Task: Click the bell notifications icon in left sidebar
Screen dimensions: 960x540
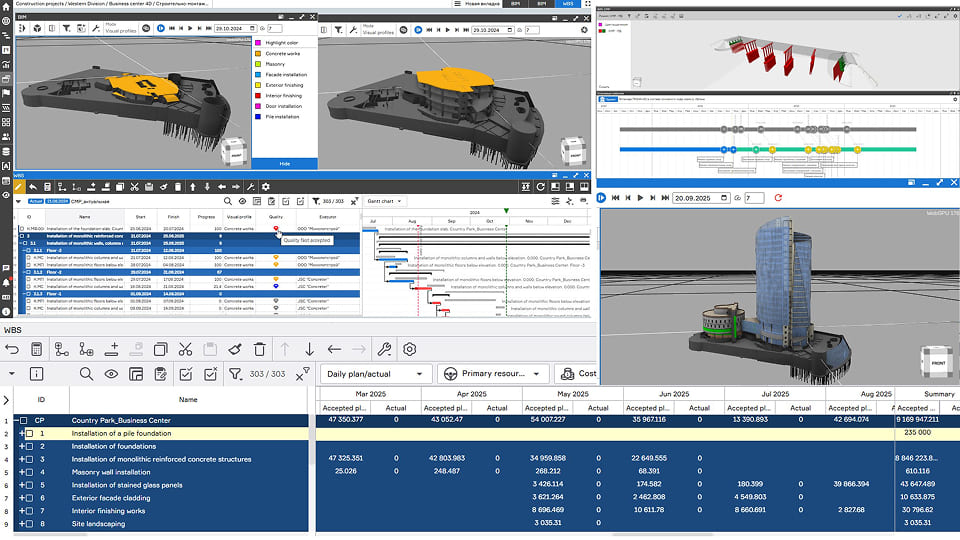Action: pos(6,282)
